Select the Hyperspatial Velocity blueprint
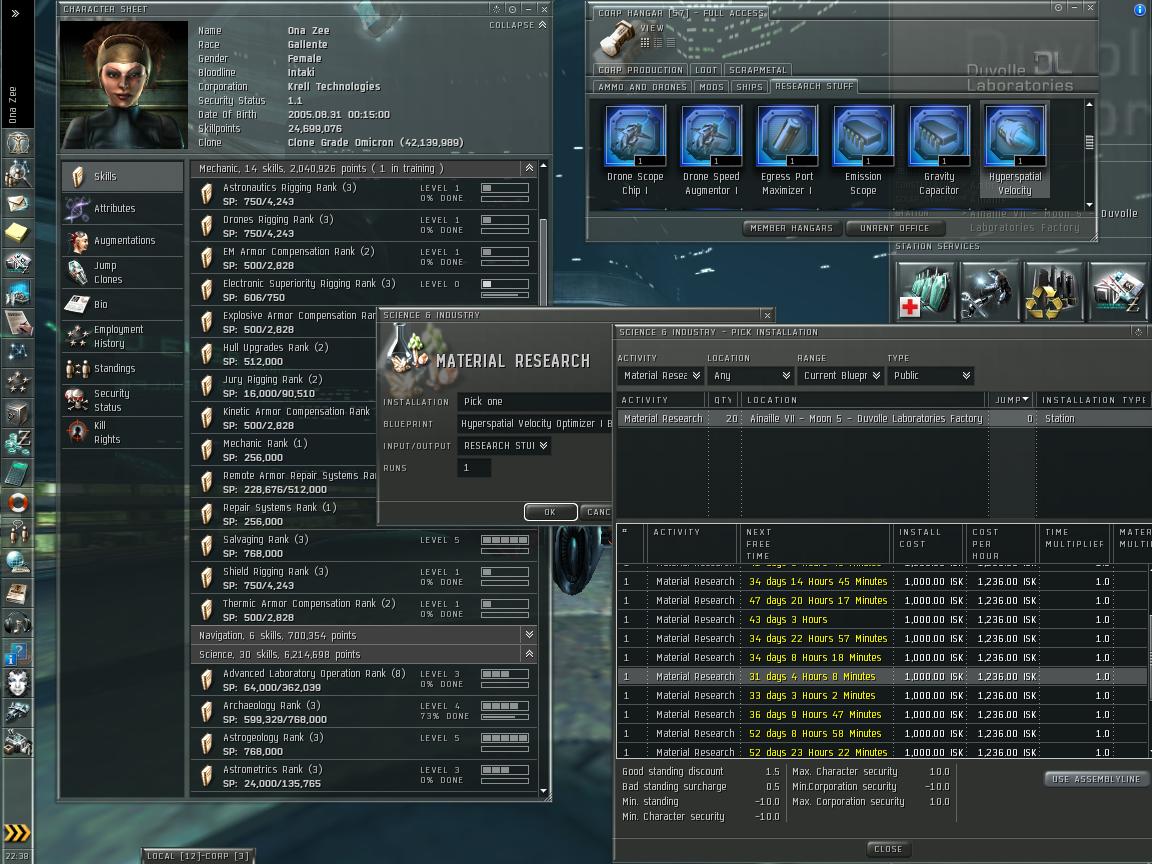Screen dimensions: 1152x864 (1015, 151)
